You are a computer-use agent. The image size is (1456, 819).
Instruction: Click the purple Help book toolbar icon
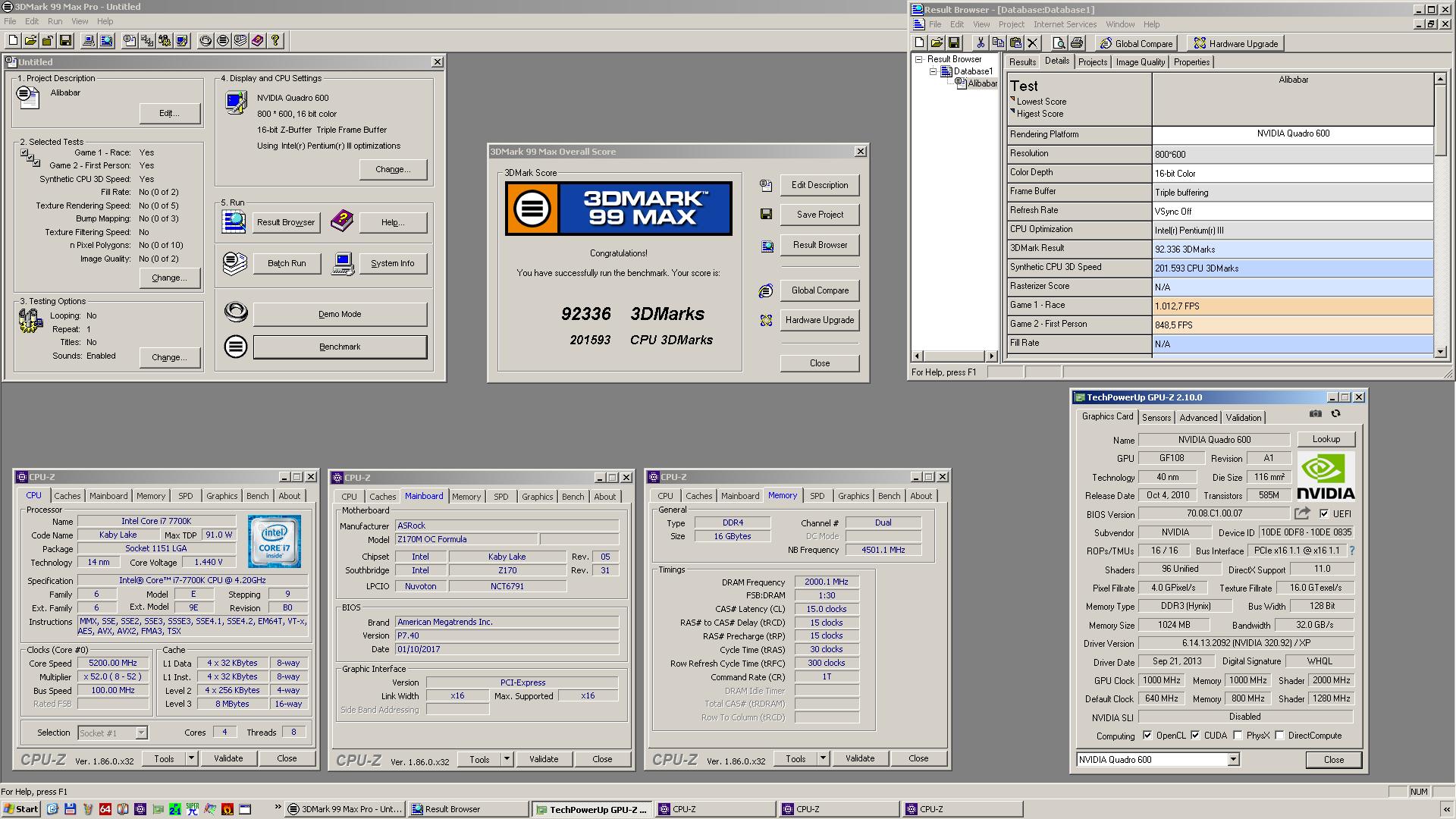coord(258,41)
